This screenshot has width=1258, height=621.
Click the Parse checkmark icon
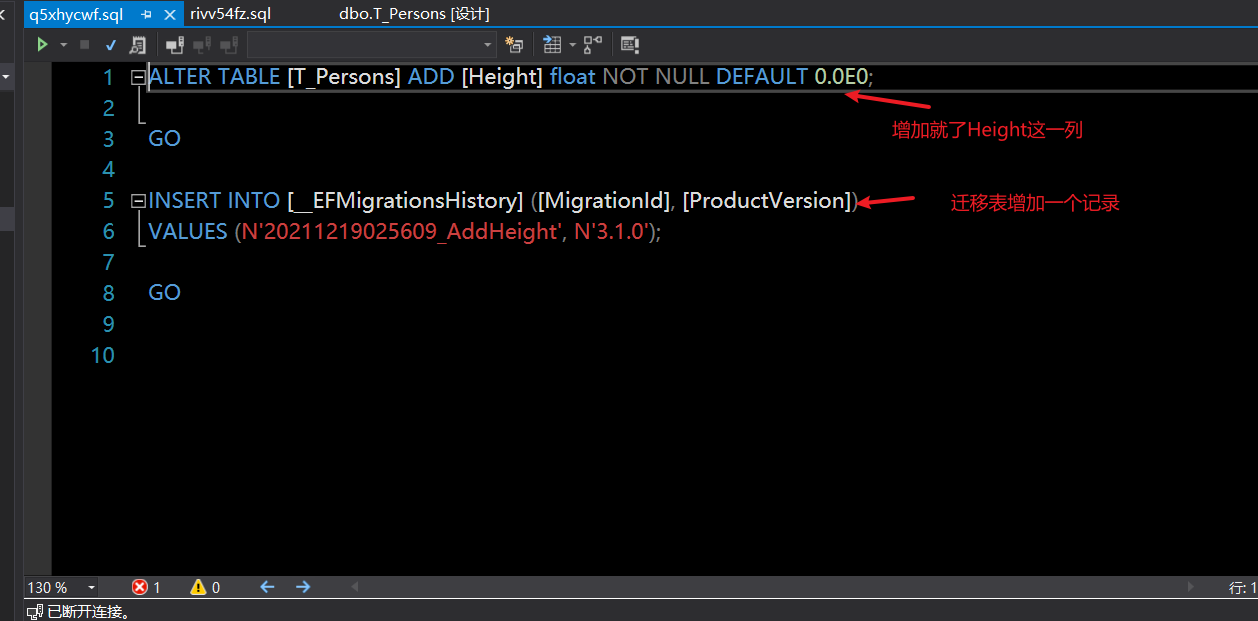(x=111, y=45)
